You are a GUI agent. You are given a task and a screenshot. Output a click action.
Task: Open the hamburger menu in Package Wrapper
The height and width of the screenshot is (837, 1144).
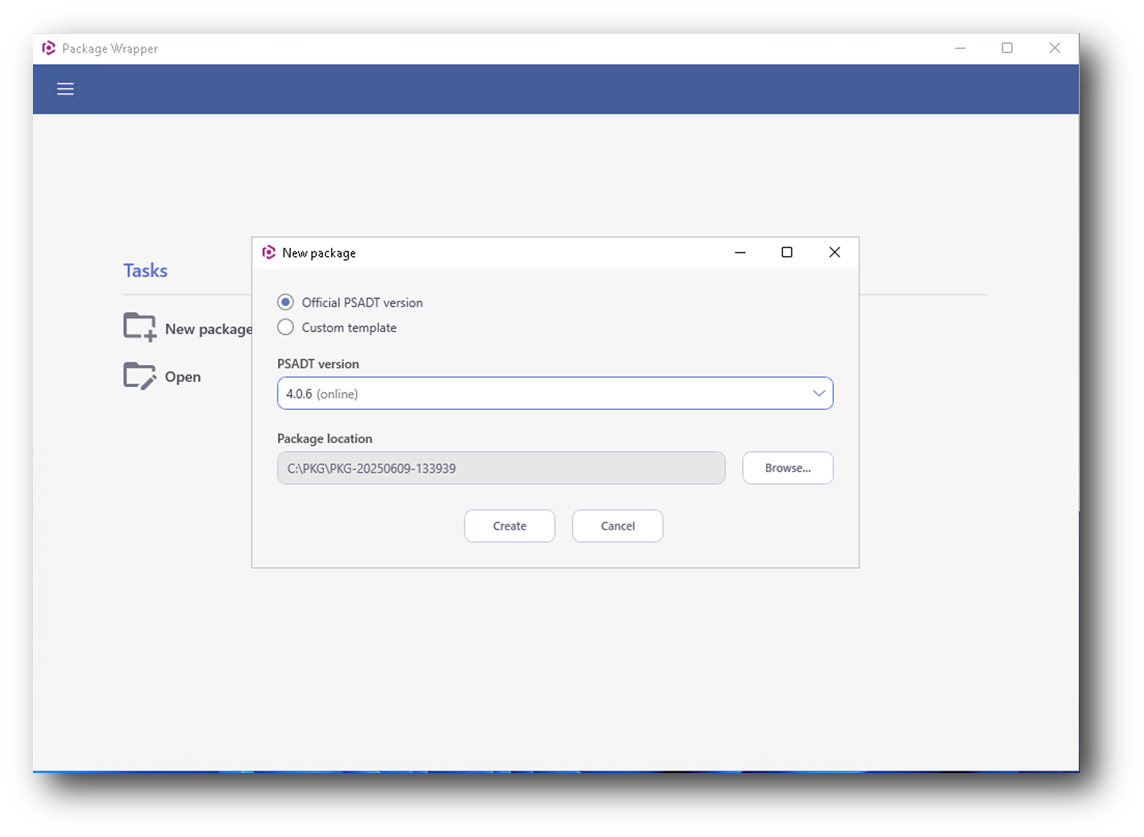pos(66,89)
